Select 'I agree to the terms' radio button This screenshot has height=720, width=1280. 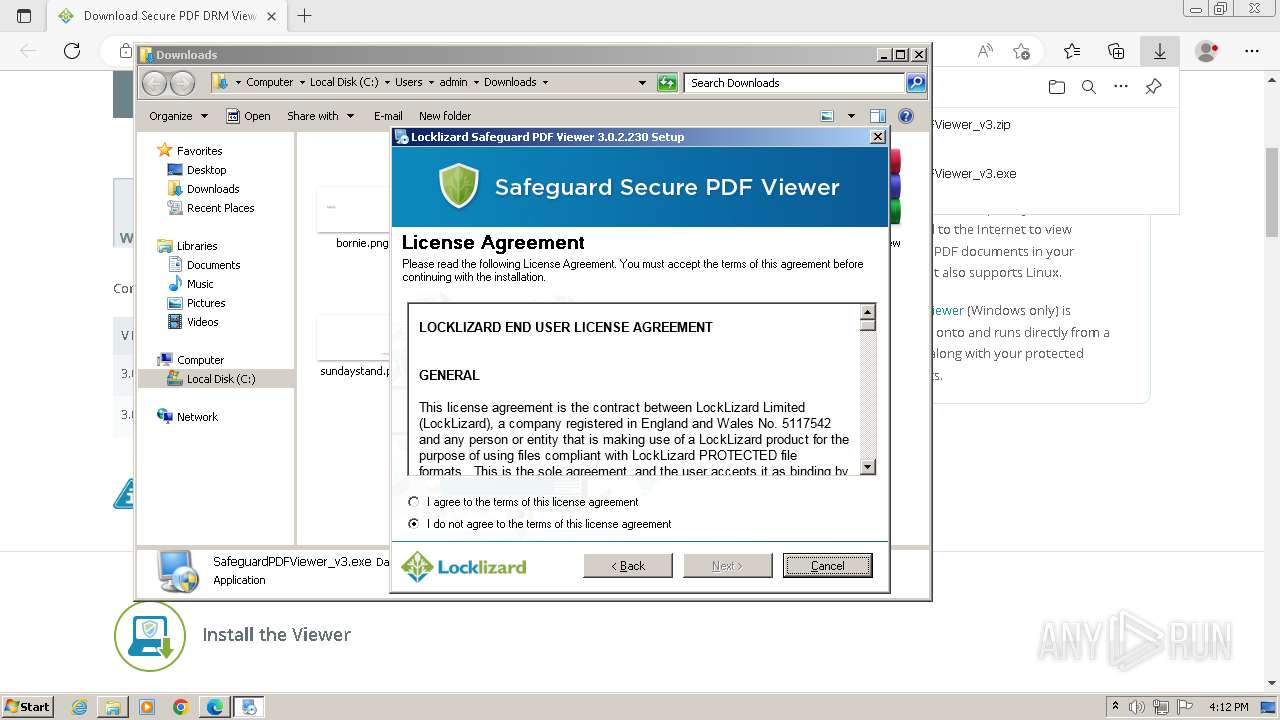pos(414,502)
